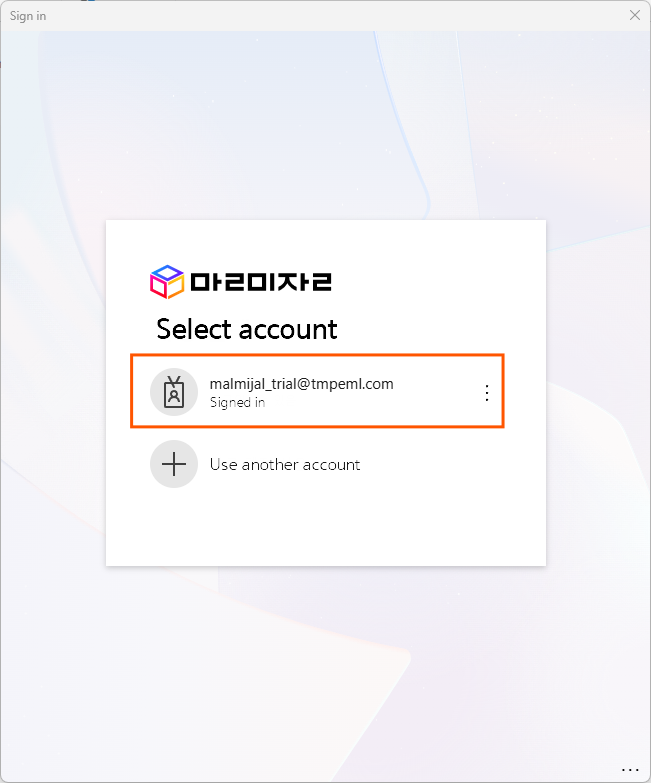Click the ID badge avatar icon
Image resolution: width=651 pixels, height=783 pixels.
click(x=174, y=392)
